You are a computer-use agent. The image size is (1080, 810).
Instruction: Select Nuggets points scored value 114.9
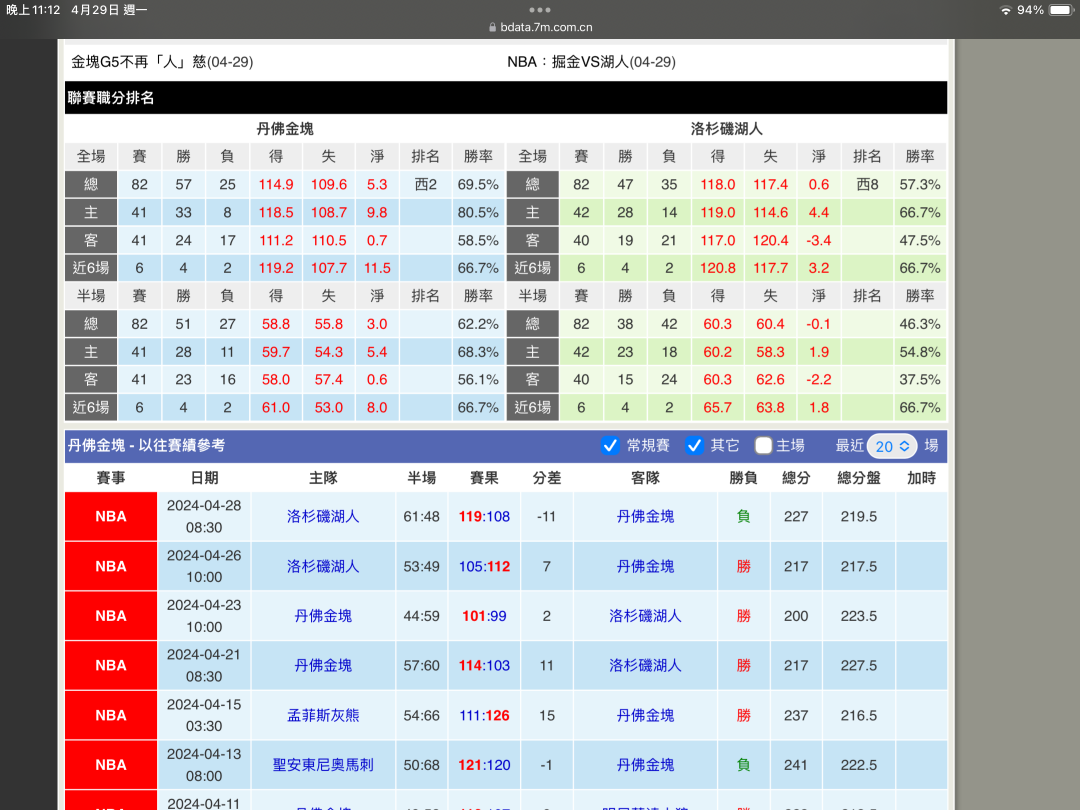coord(276,185)
